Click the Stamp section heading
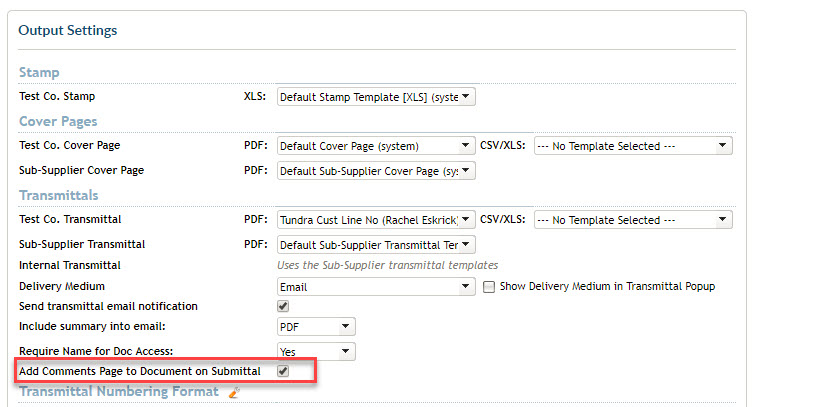This screenshot has width=817, height=407. point(39,72)
